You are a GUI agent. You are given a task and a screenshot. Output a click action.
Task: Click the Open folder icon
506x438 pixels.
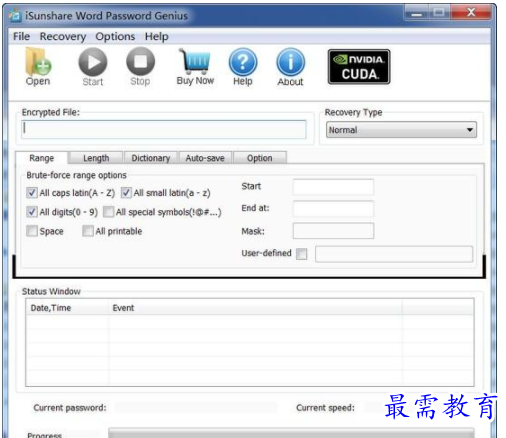tap(38, 66)
